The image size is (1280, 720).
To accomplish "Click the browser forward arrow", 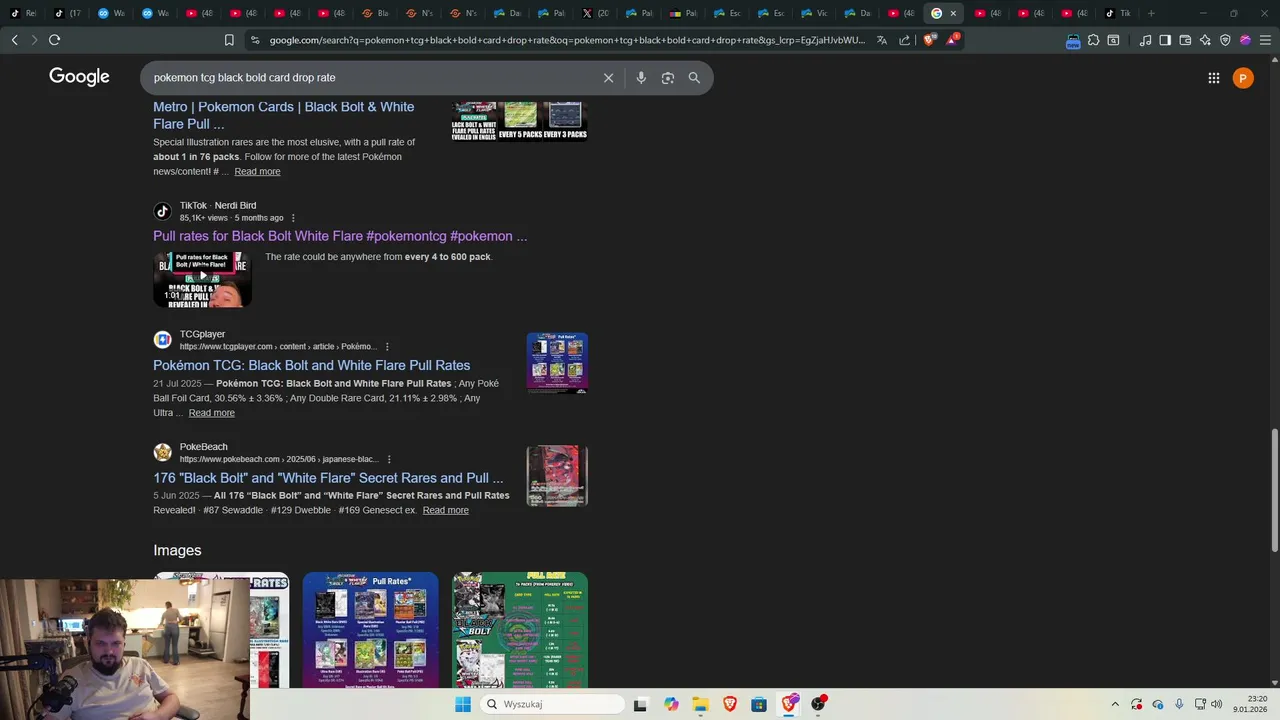I will point(34,40).
